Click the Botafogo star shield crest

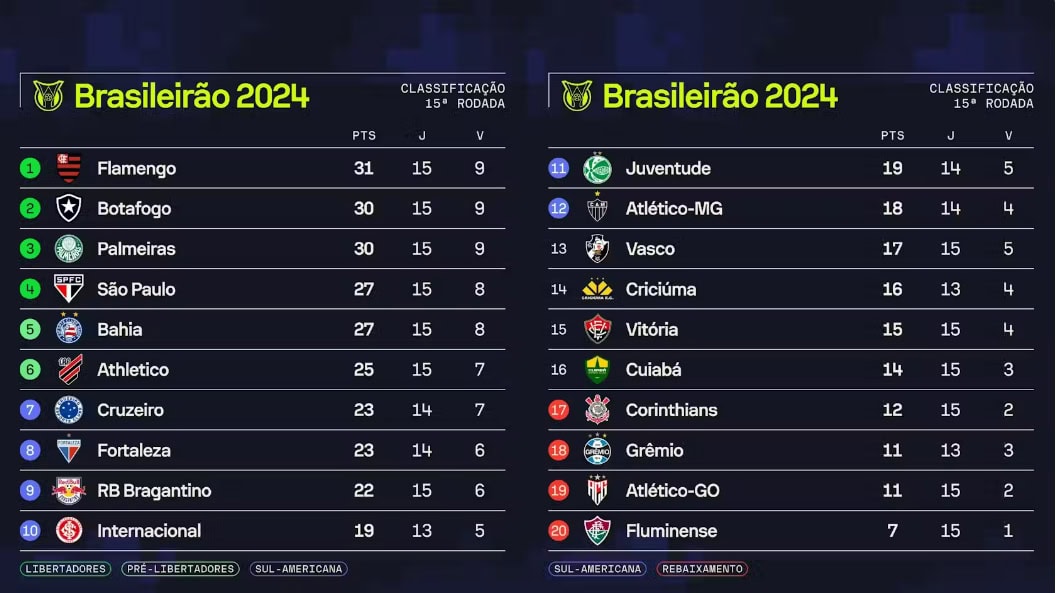tap(69, 208)
